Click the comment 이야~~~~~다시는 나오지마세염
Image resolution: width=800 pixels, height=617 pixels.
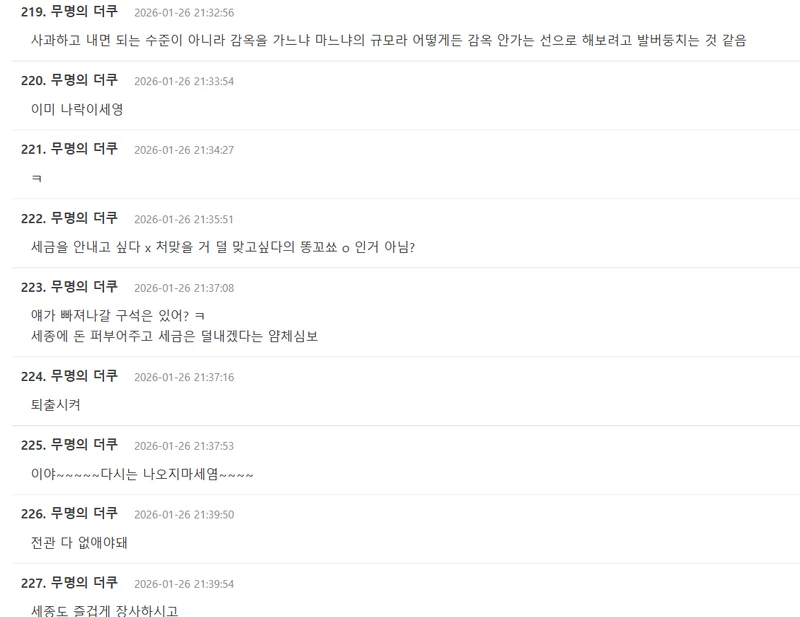142,474
